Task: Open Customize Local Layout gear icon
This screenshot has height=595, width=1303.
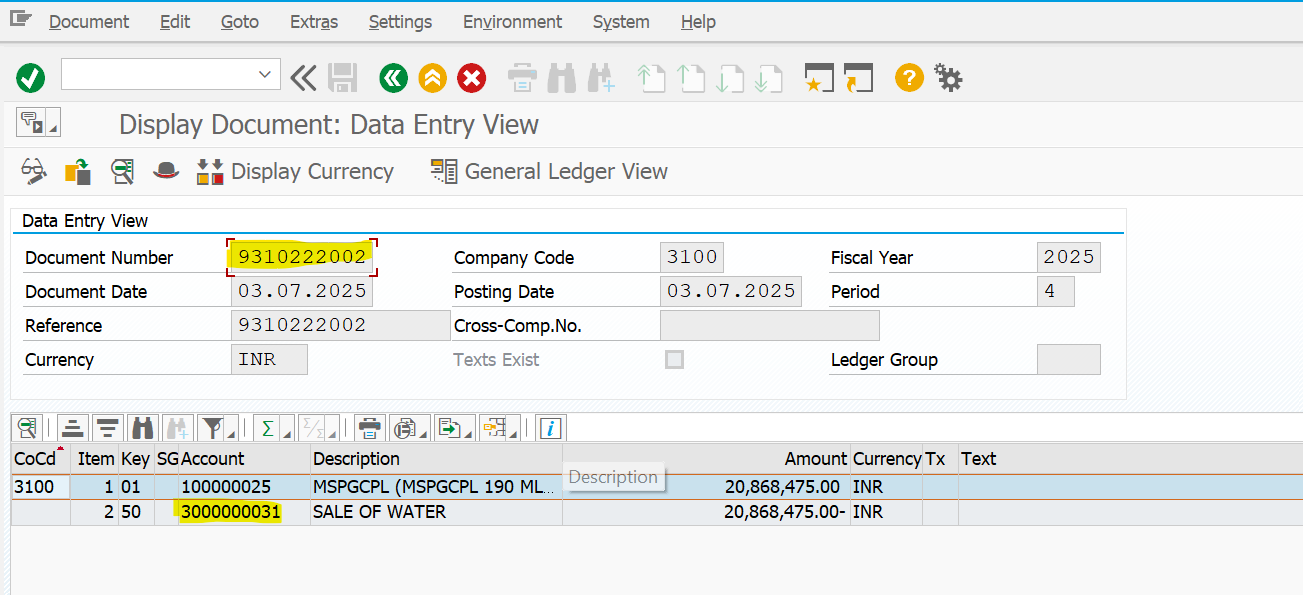Action: coord(947,77)
